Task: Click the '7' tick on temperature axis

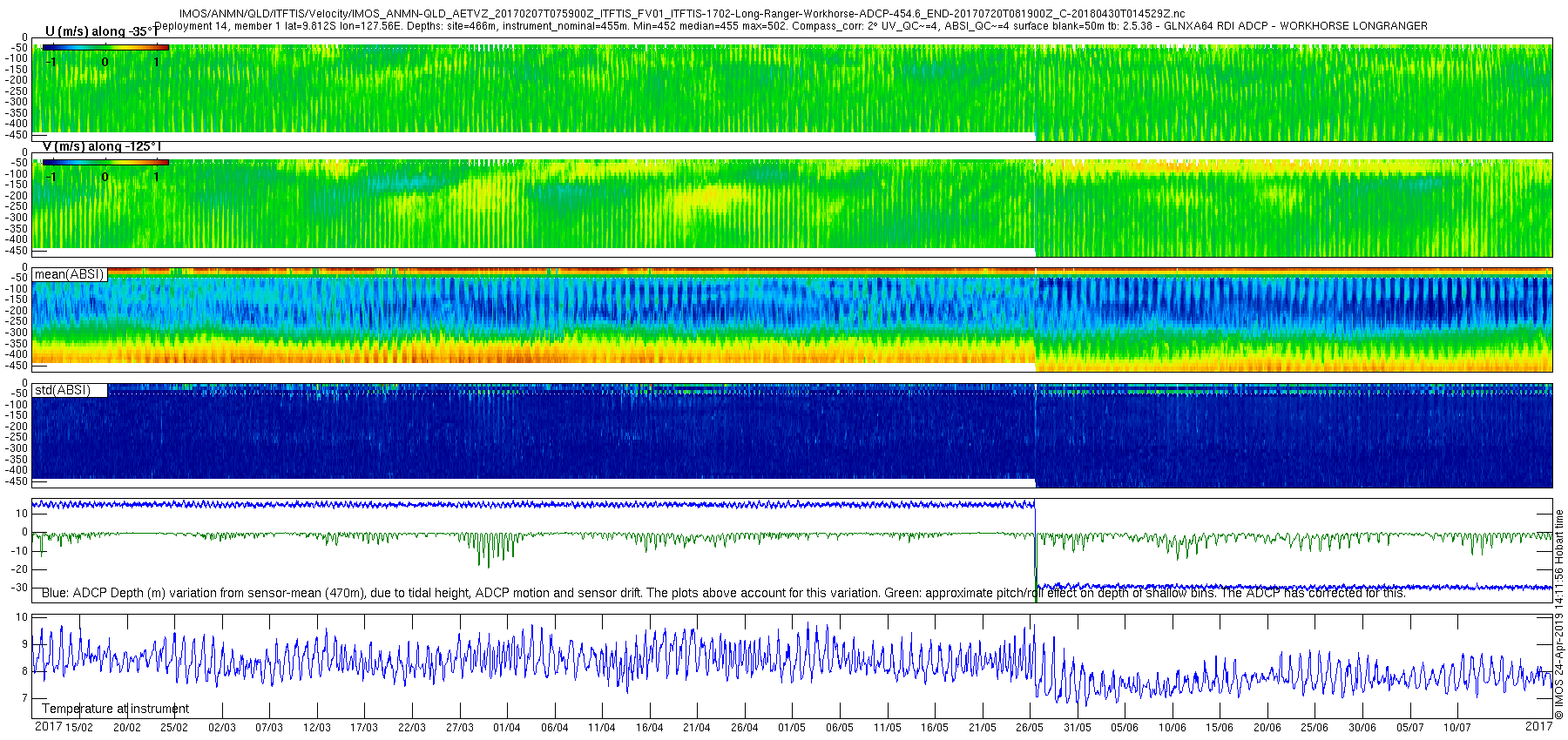Action: point(24,698)
